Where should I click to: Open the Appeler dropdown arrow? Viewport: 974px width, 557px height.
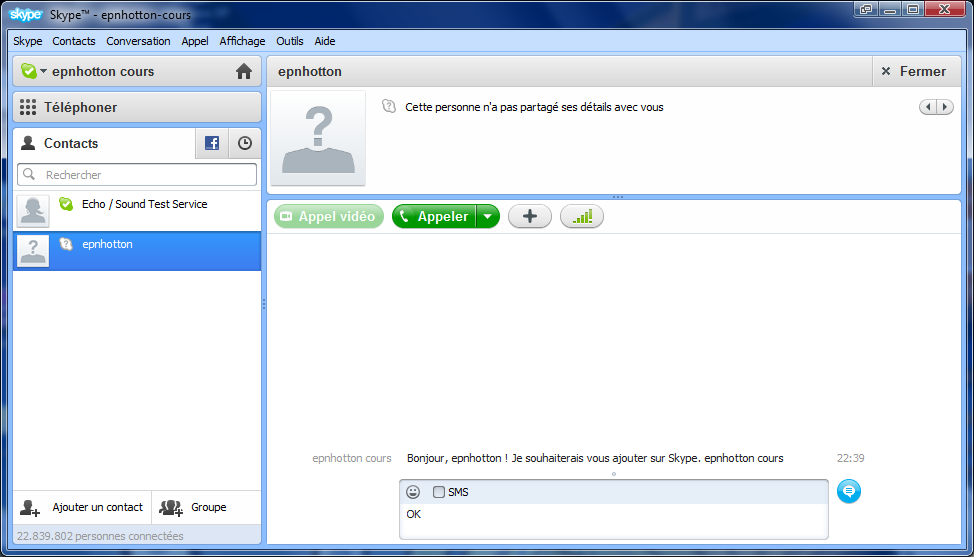coord(488,217)
